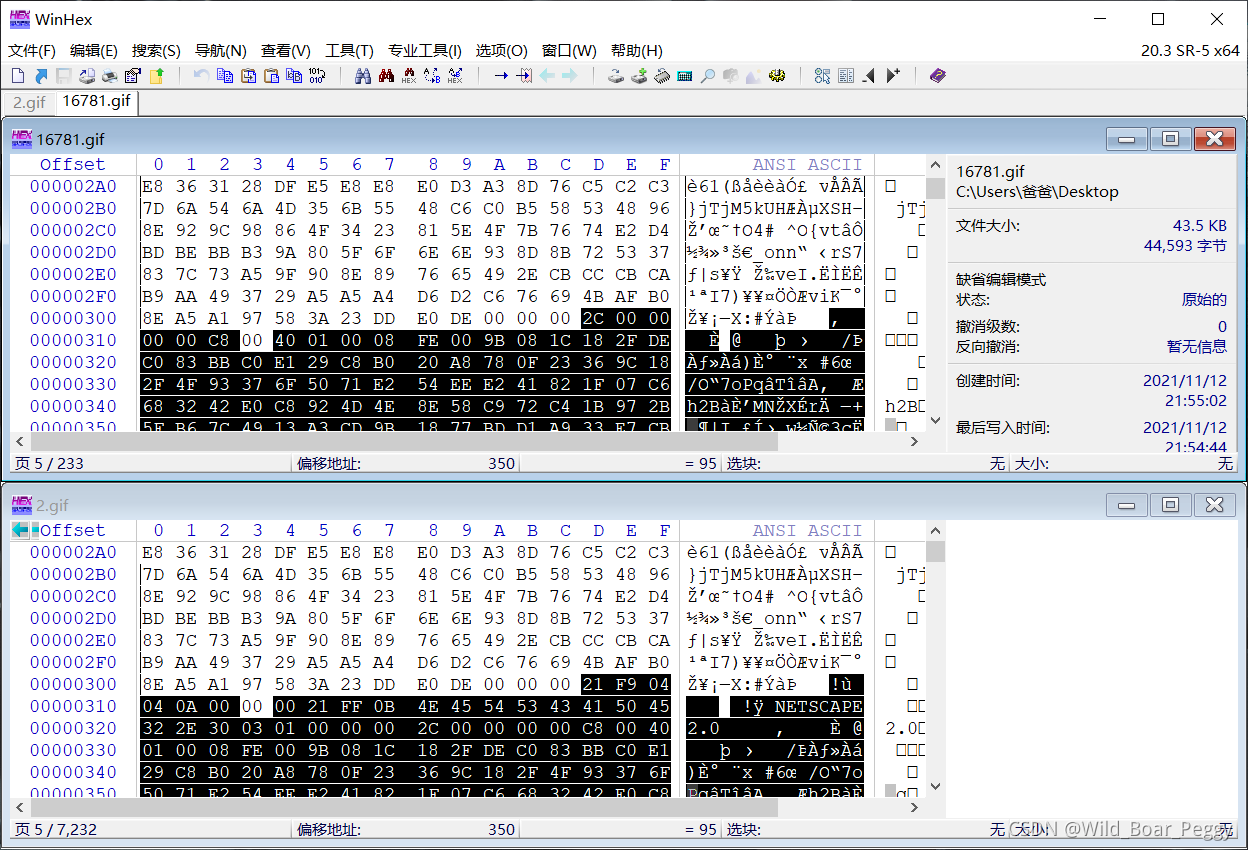This screenshot has width=1248, height=850.
Task: Click the 44,593 字节 byte count
Action: 1185,246
